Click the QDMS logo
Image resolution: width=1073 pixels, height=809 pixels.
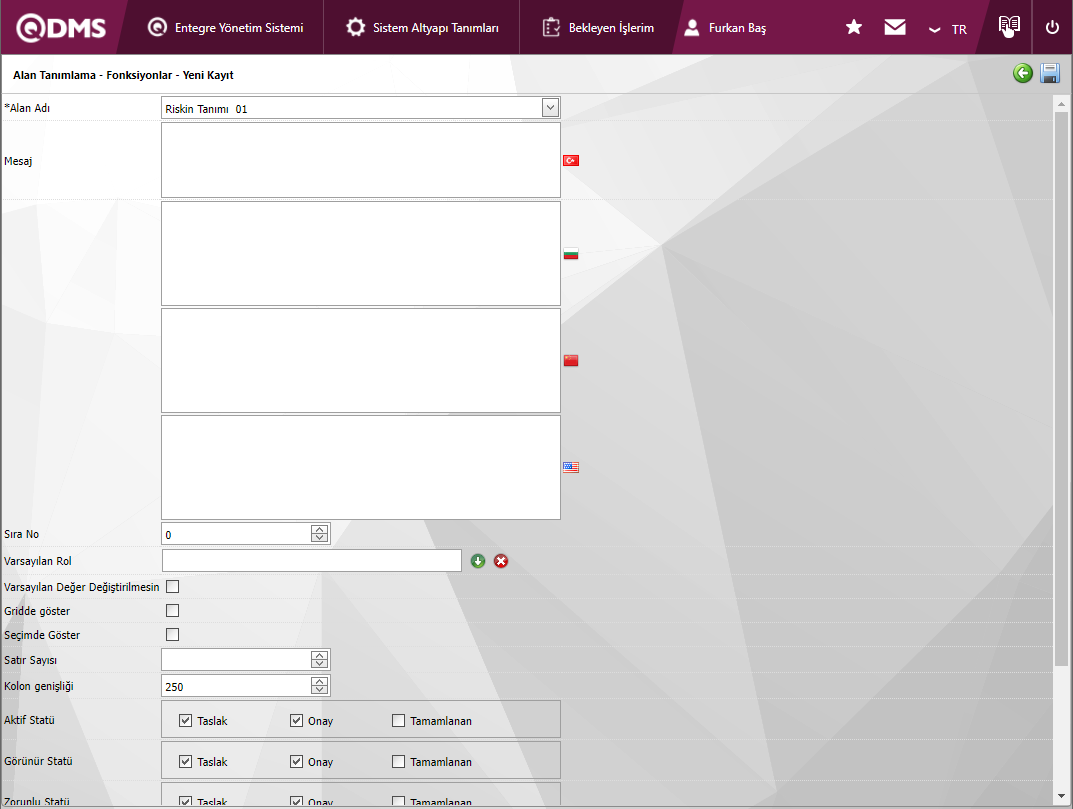61,28
